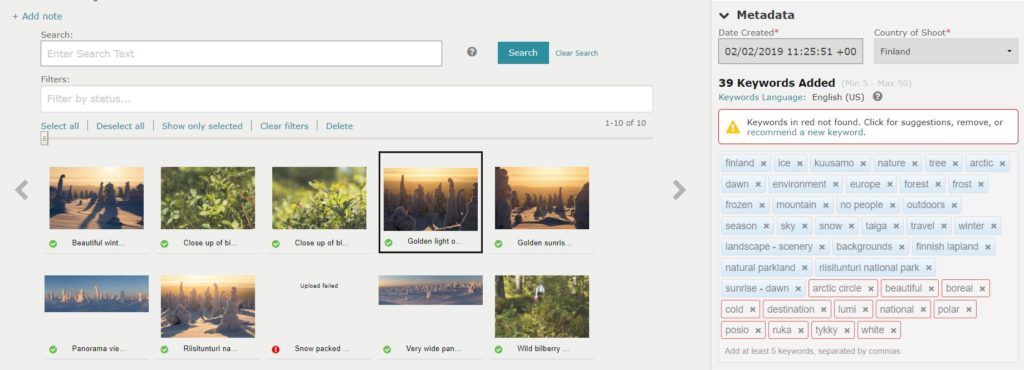Click Clear filters link

pos(284,126)
